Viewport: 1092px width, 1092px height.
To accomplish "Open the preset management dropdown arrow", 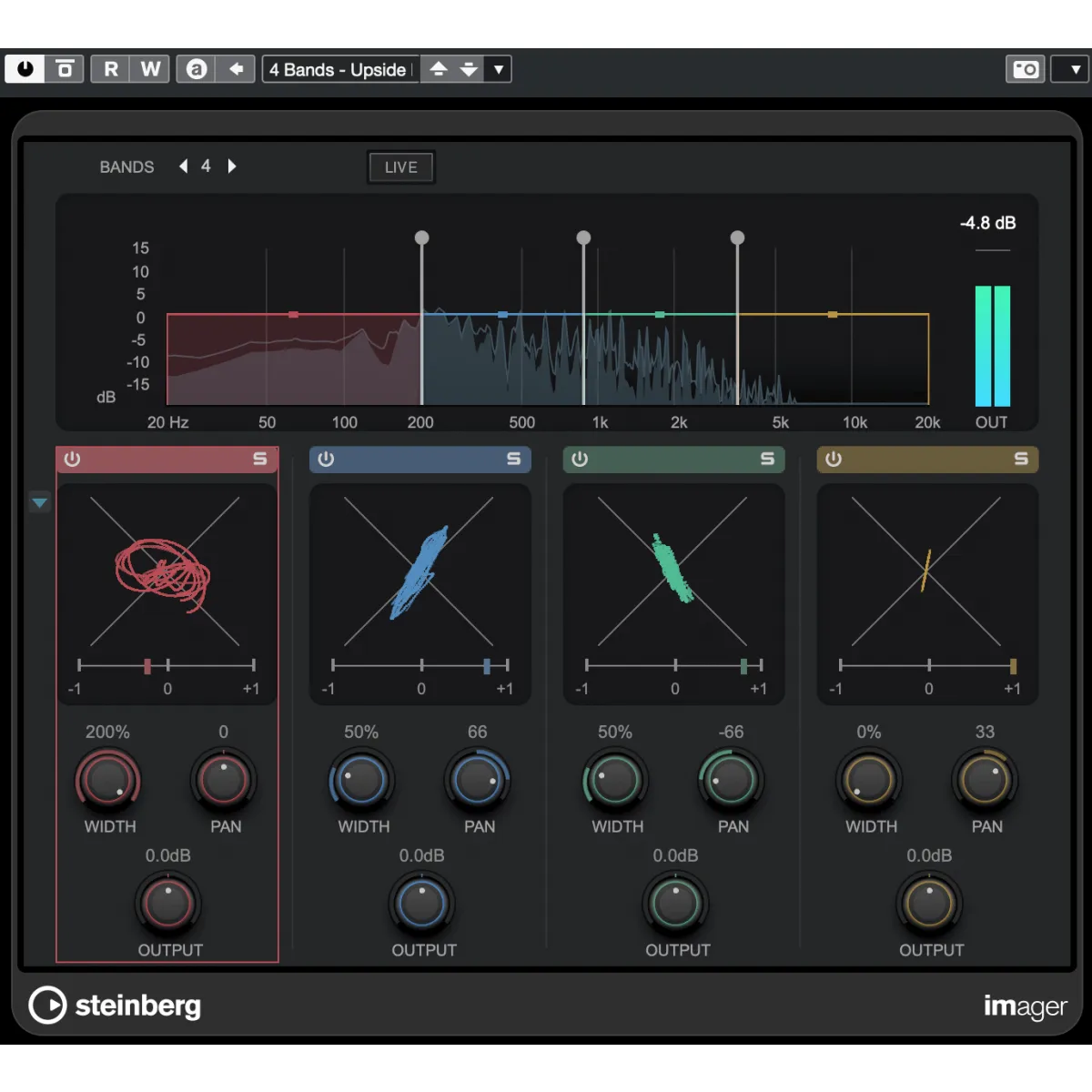I will (498, 69).
